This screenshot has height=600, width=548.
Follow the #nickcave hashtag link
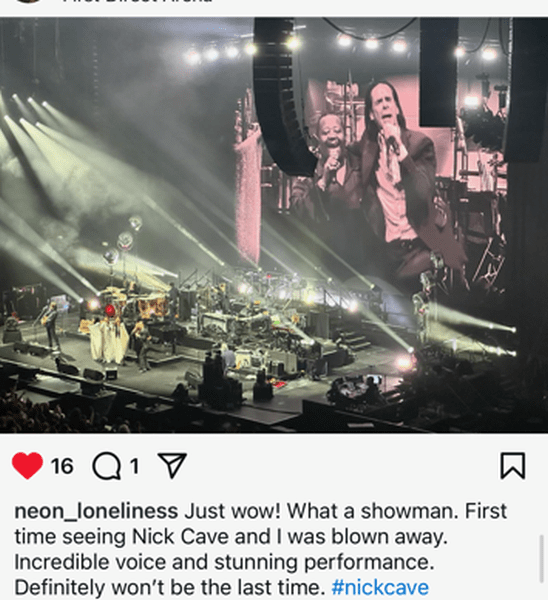tap(380, 588)
